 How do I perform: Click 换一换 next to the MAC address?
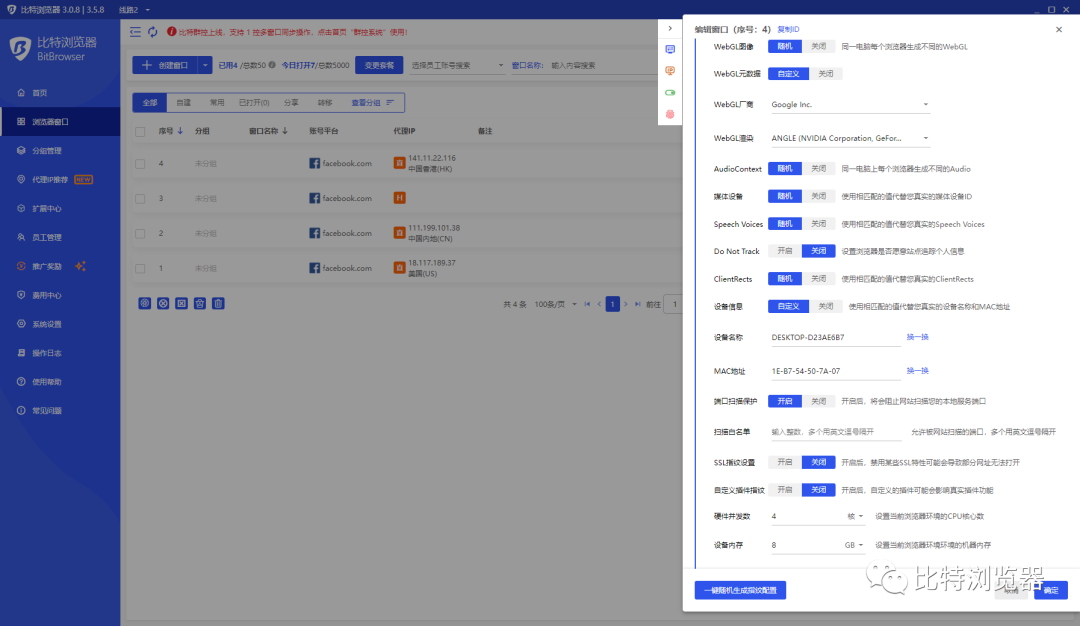(917, 371)
